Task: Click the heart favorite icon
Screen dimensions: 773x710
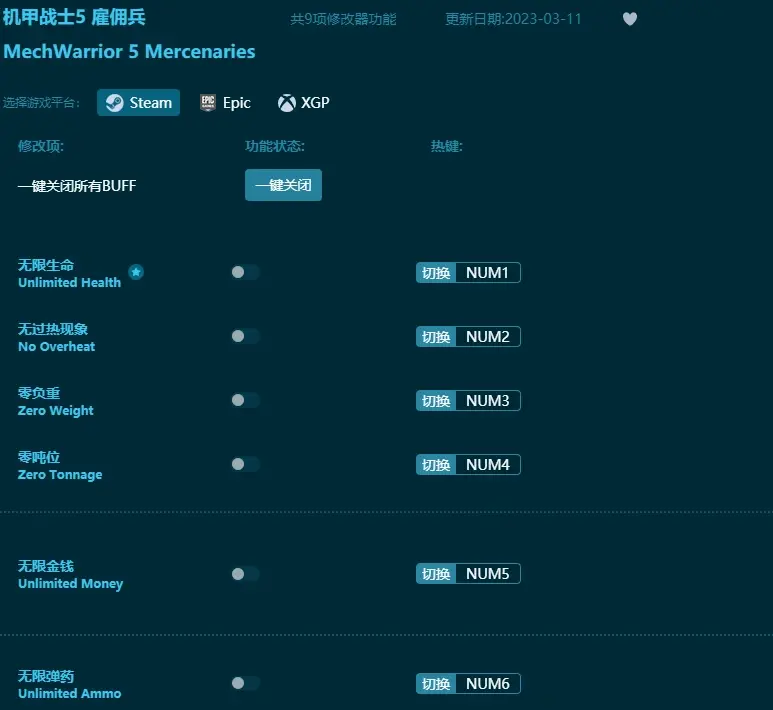Action: pyautogui.click(x=630, y=19)
